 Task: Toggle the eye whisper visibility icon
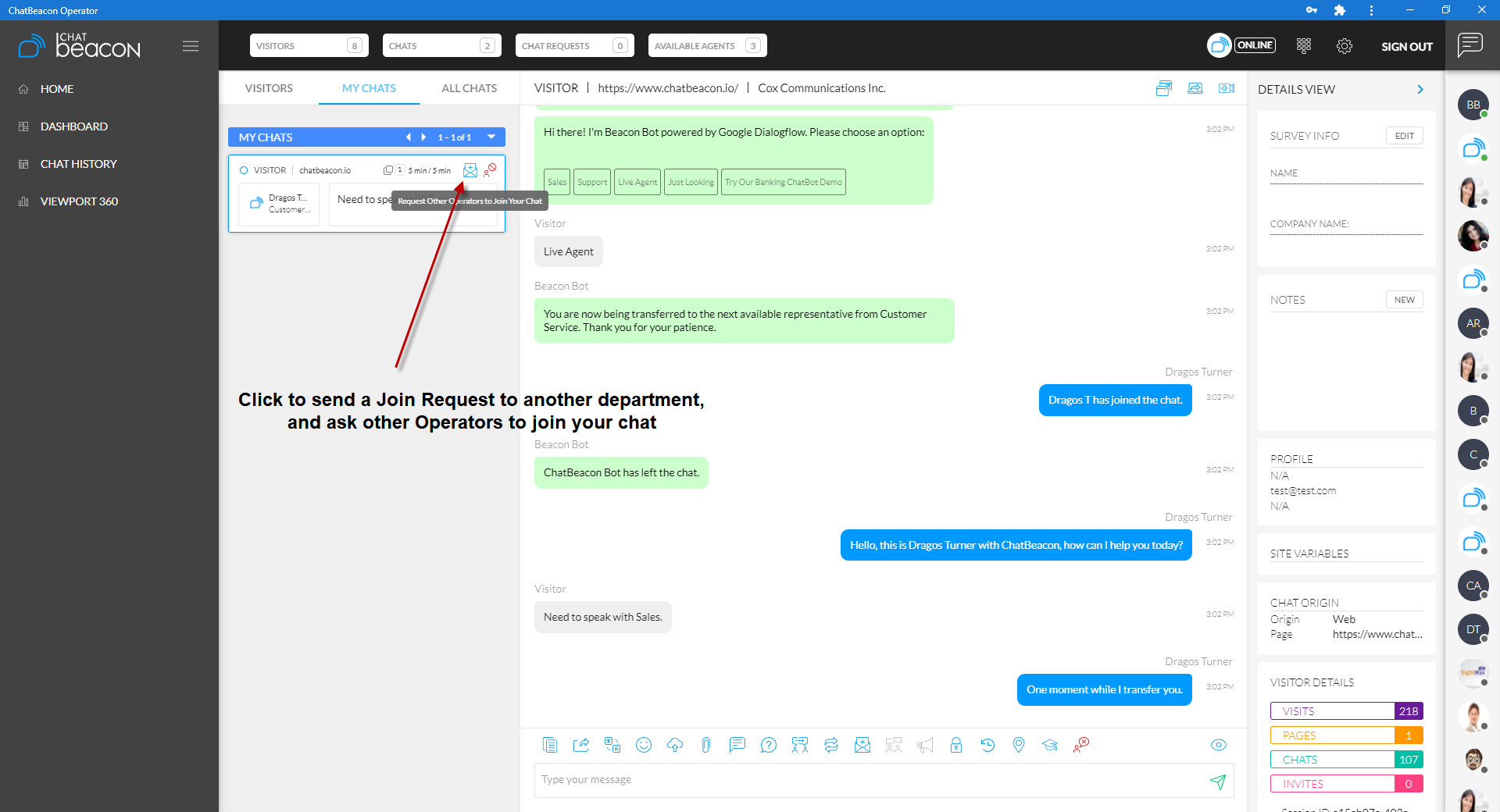[1219, 745]
